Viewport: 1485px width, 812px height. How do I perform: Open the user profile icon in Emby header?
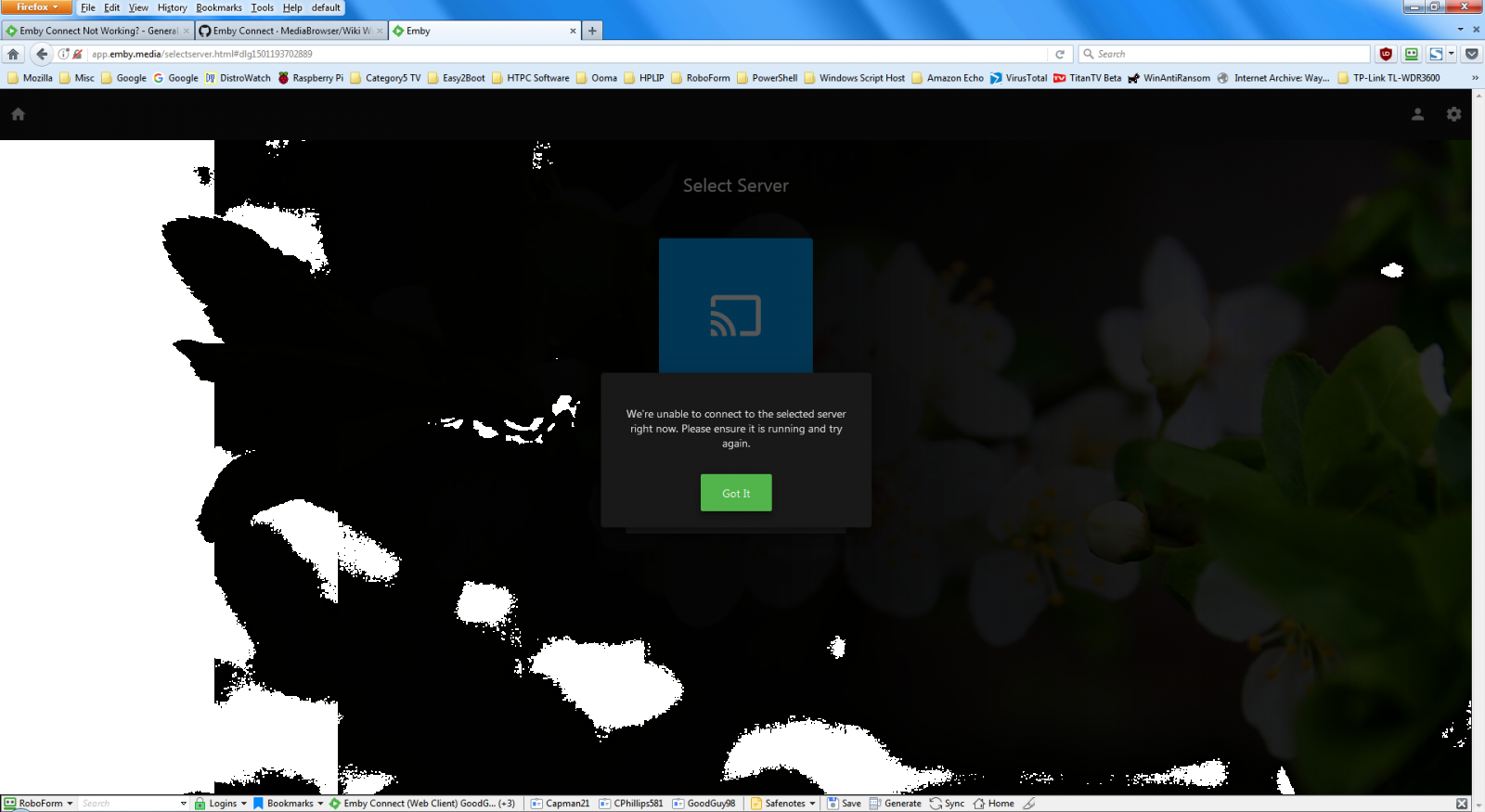click(x=1417, y=114)
